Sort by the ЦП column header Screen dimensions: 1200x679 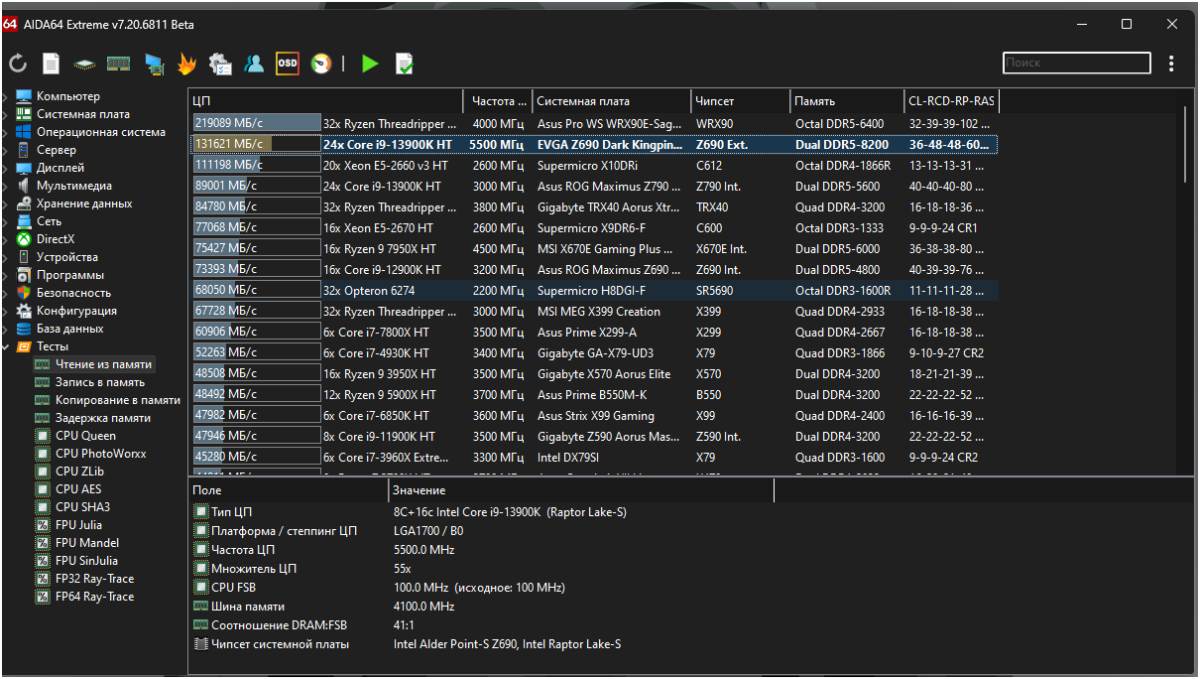pos(326,101)
